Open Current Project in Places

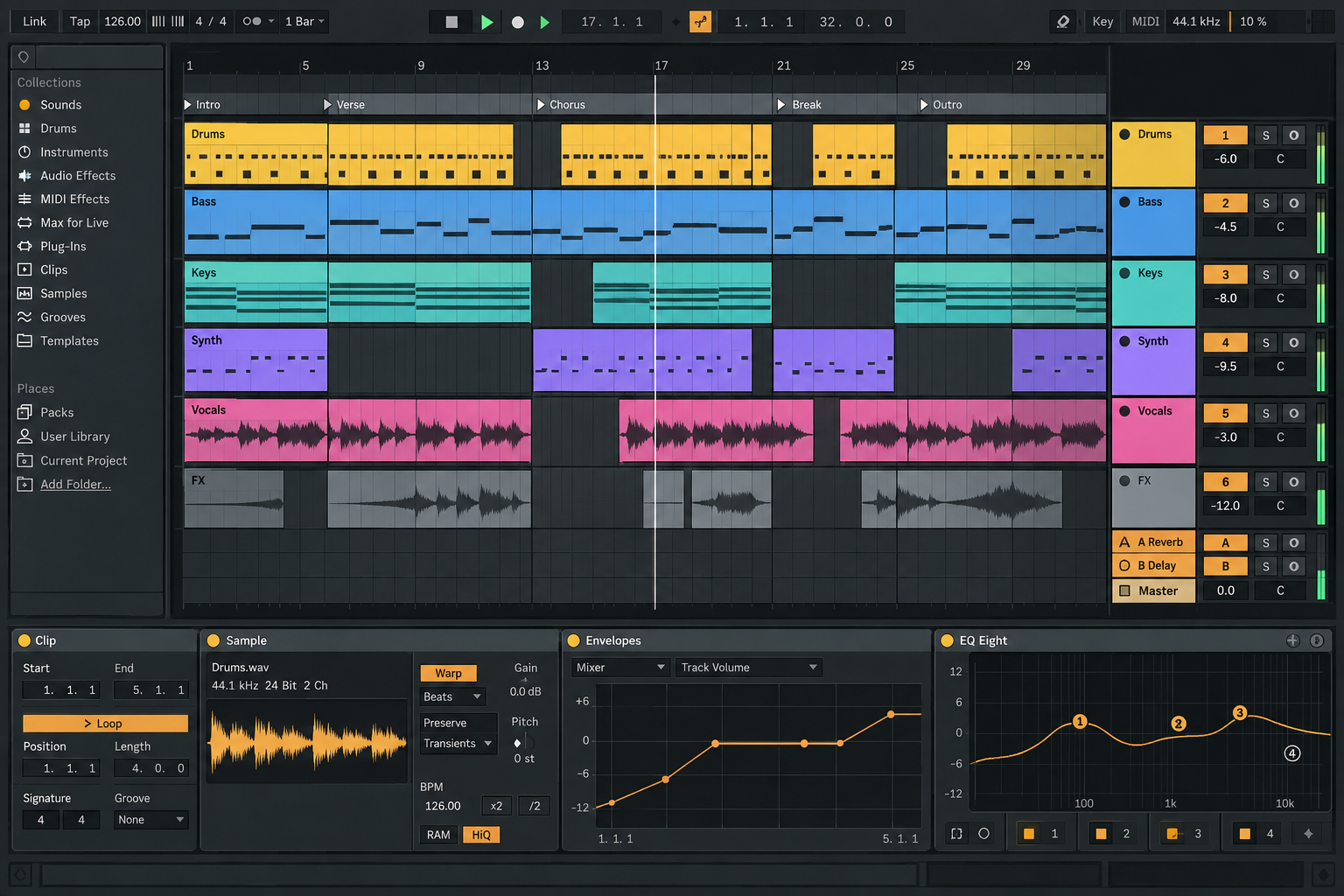click(83, 460)
